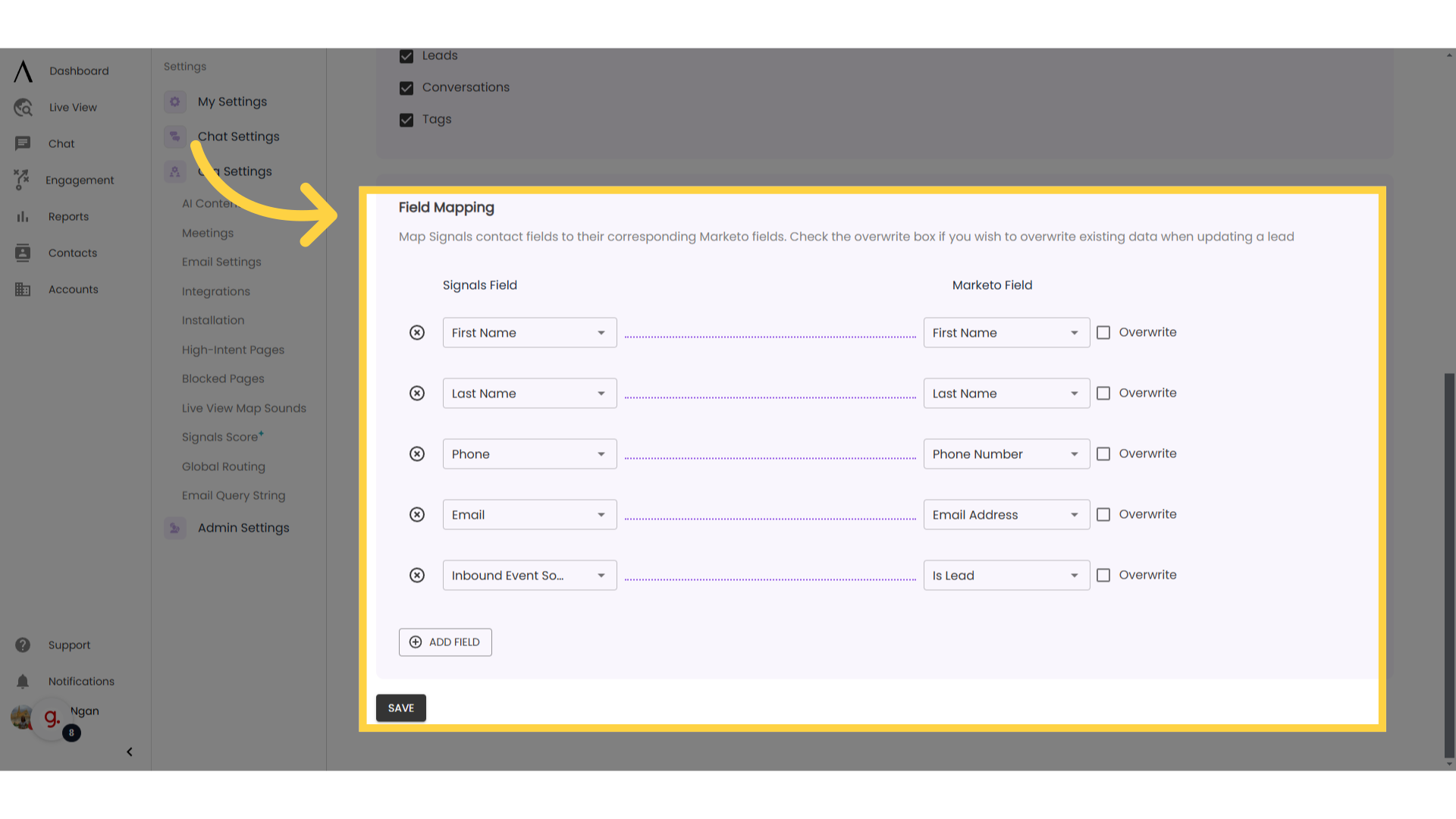Click the Accounts icon in sidebar

[22, 289]
